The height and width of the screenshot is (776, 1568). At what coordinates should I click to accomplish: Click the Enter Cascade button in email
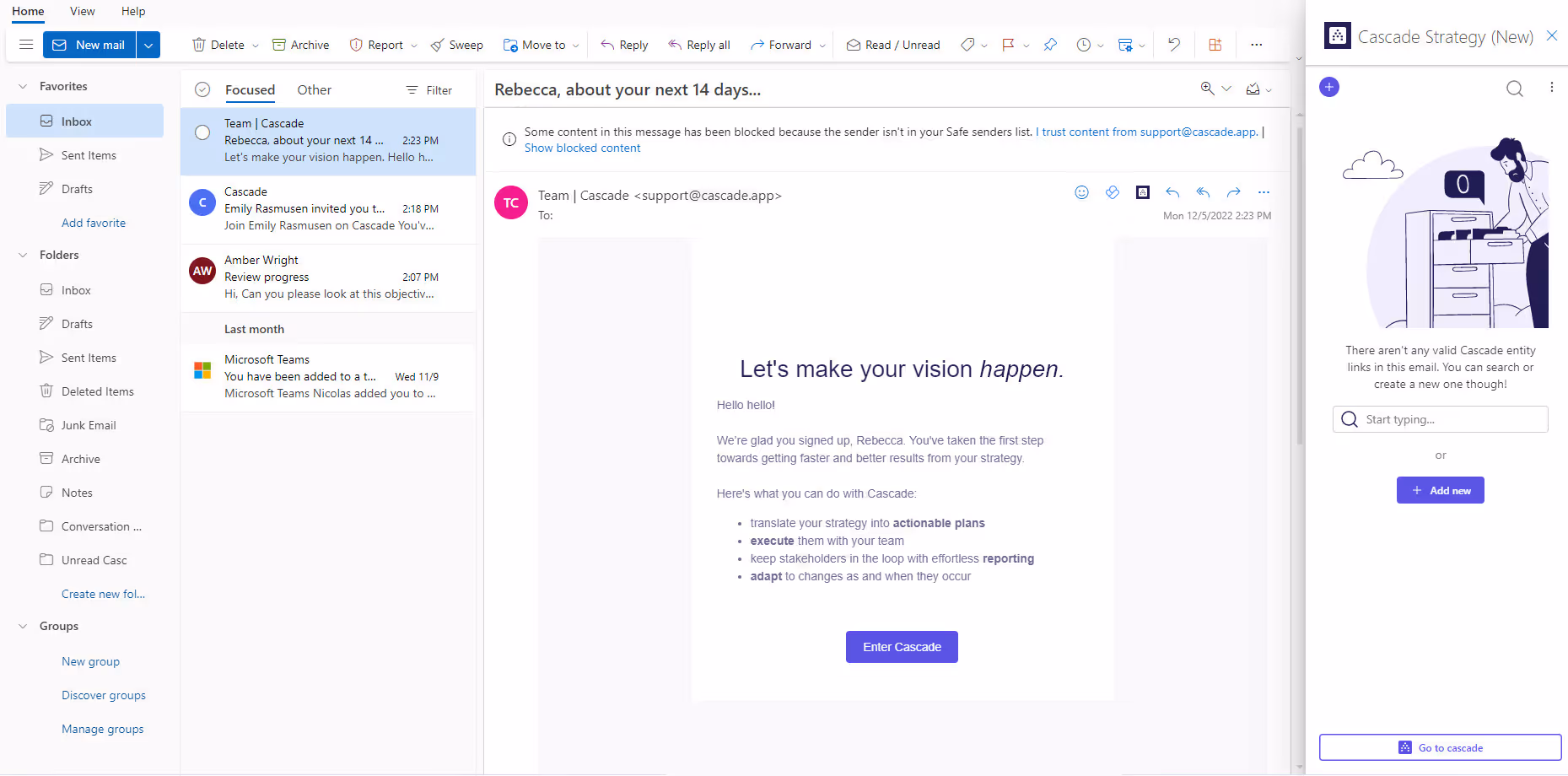tap(902, 647)
